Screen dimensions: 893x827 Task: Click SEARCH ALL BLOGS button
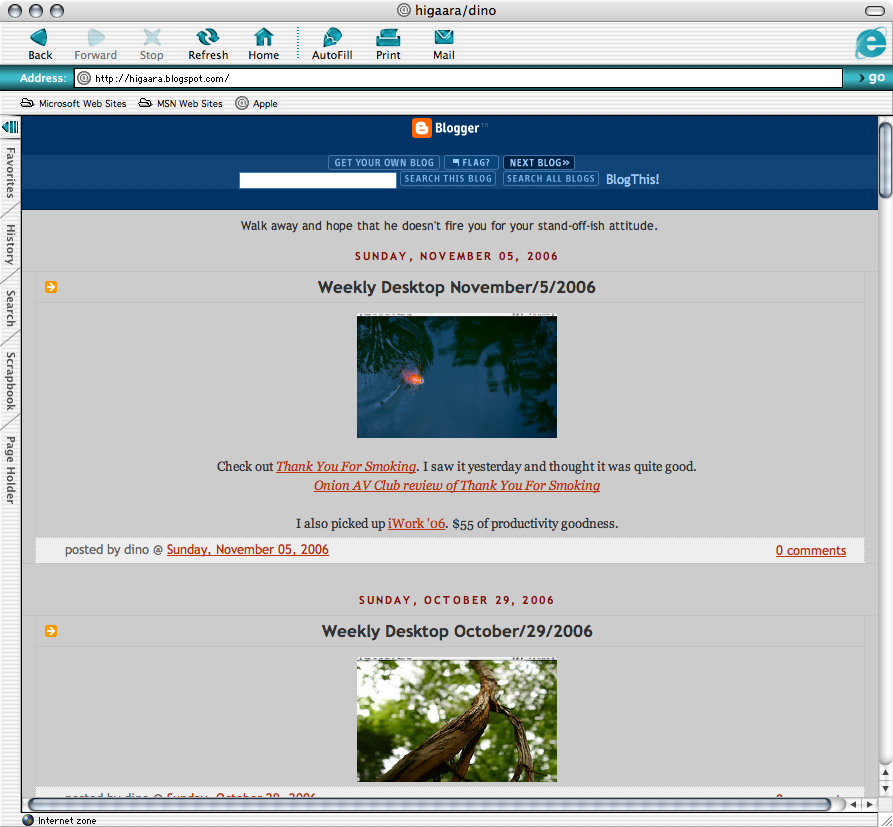point(551,179)
